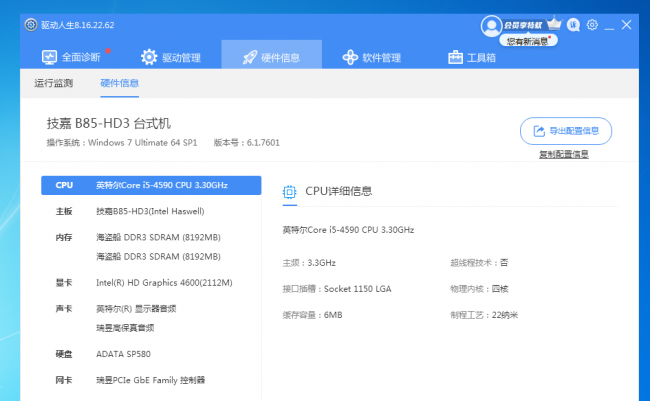This screenshot has width=650, height=401.
Task: Click the 主频：3.3GHz value
Action: (x=309, y=263)
